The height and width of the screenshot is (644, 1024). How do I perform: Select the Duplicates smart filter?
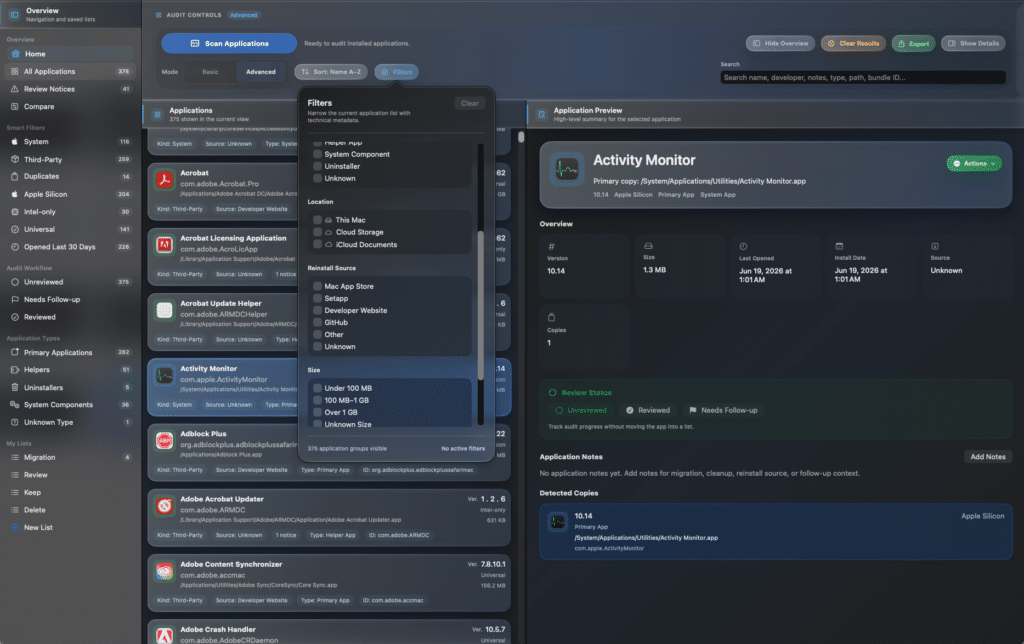[70, 176]
